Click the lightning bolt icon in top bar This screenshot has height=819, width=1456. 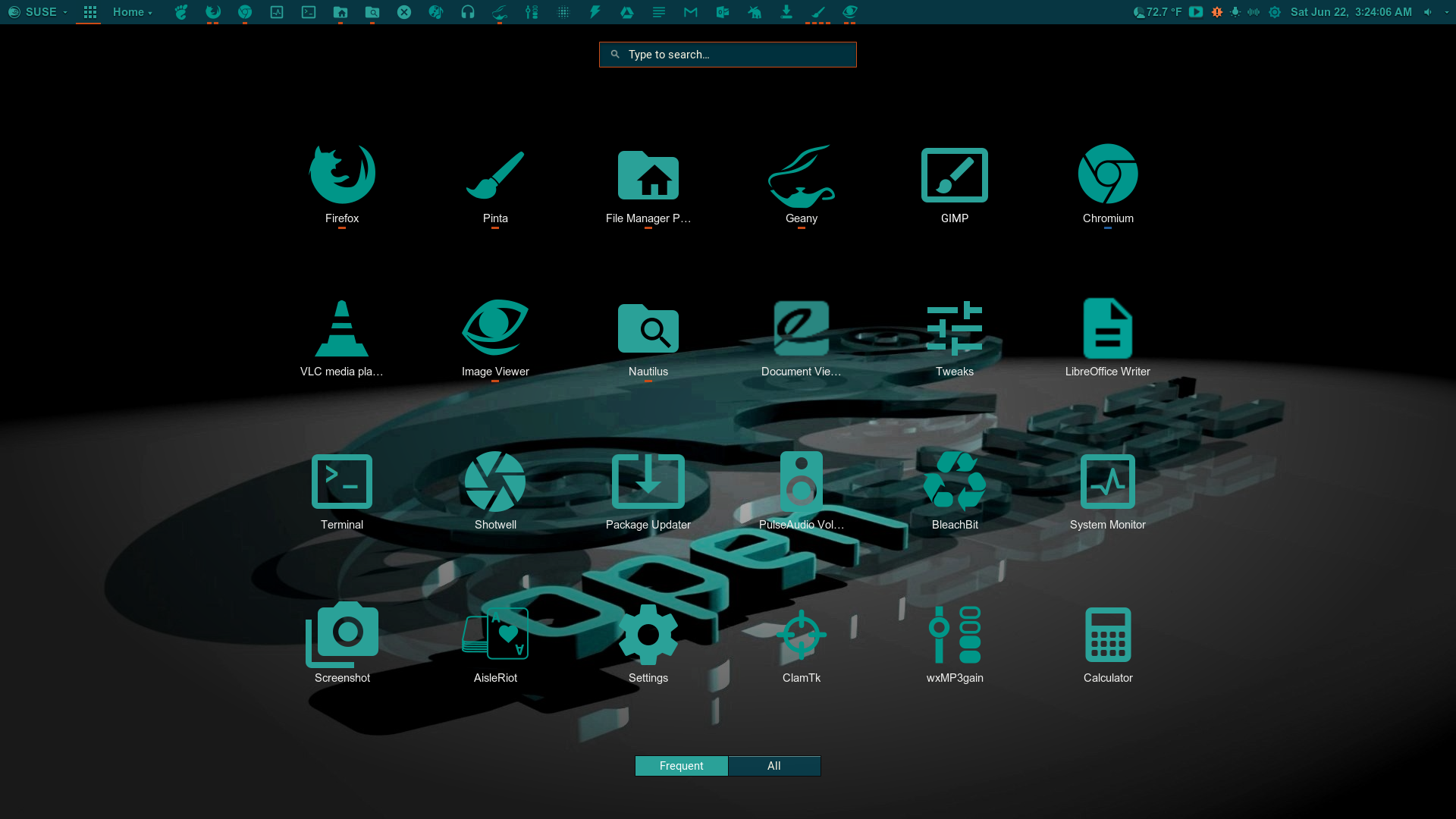(x=595, y=12)
